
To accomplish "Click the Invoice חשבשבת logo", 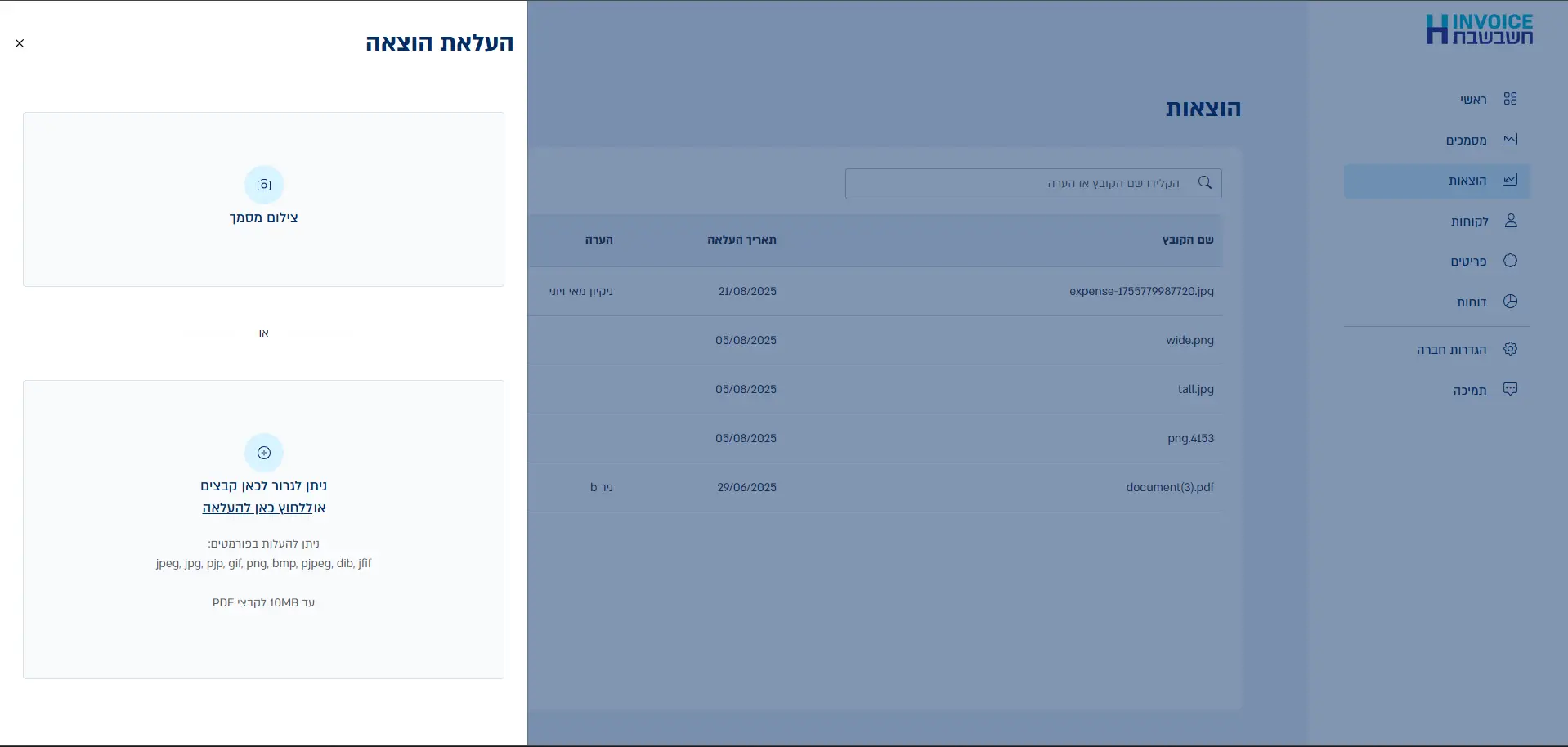I will (x=1479, y=29).
